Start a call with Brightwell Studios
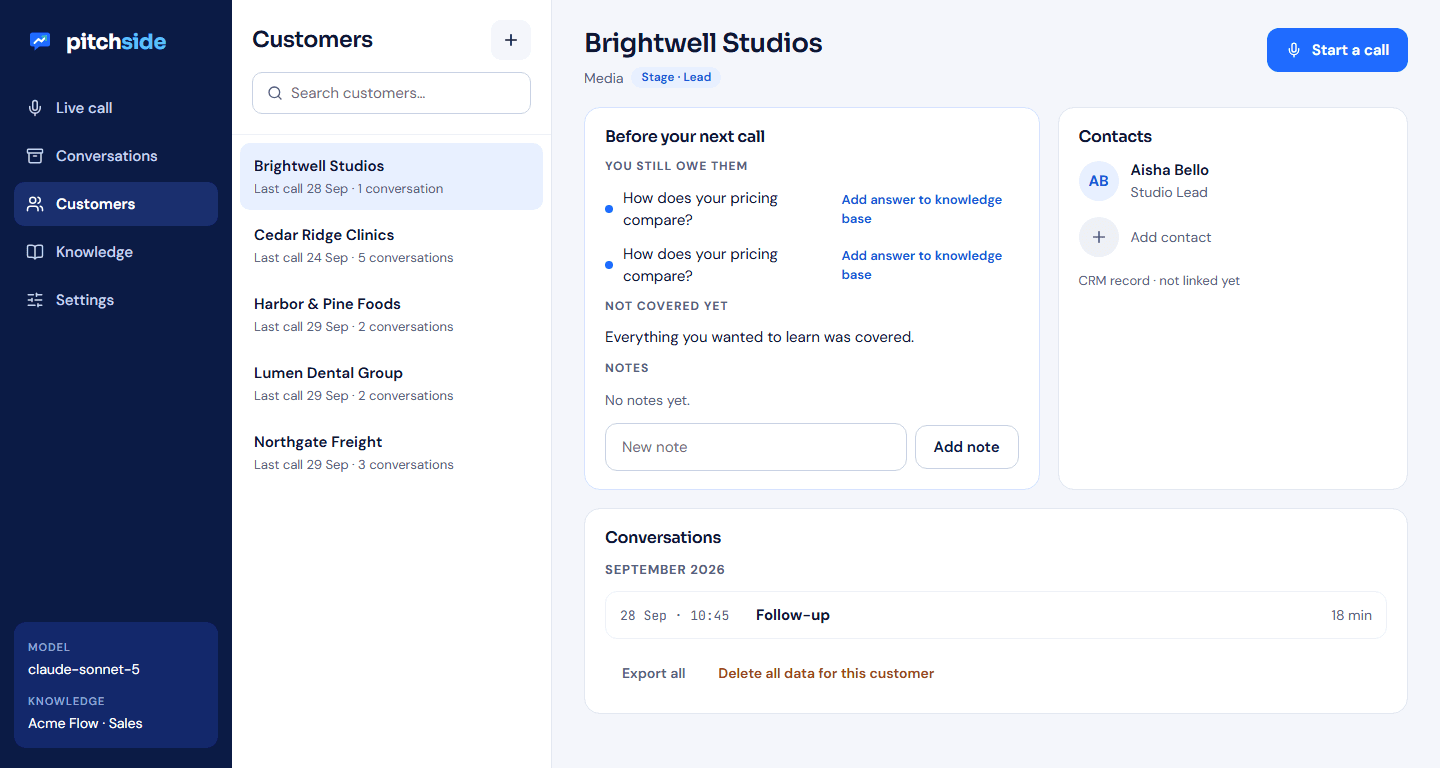The height and width of the screenshot is (768, 1440). point(1337,50)
